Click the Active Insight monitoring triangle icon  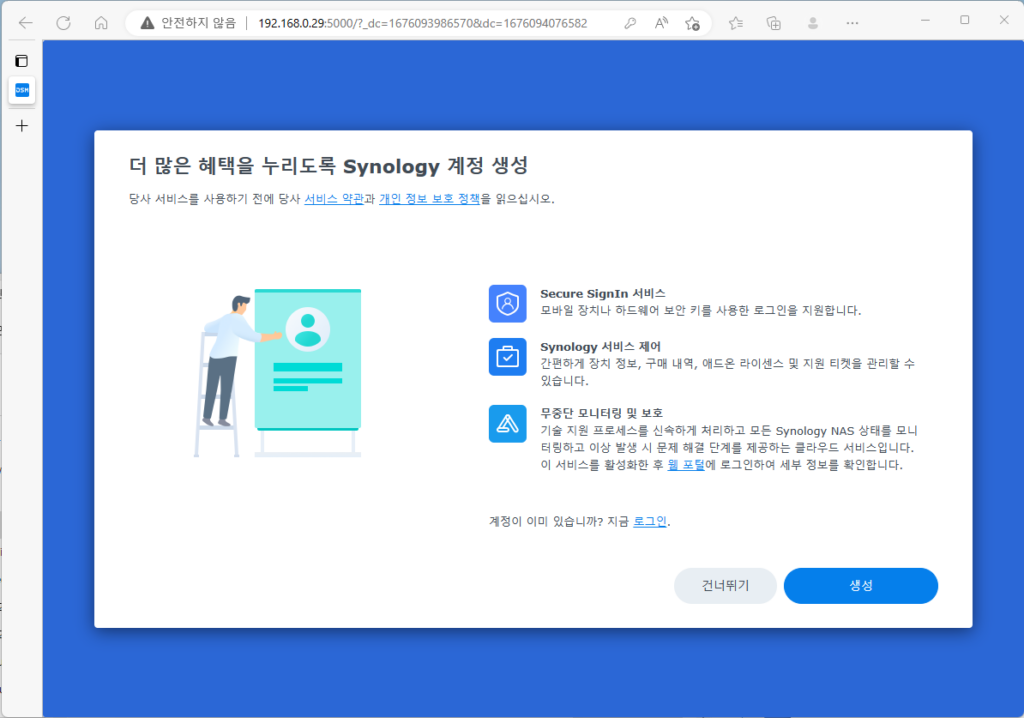point(507,423)
